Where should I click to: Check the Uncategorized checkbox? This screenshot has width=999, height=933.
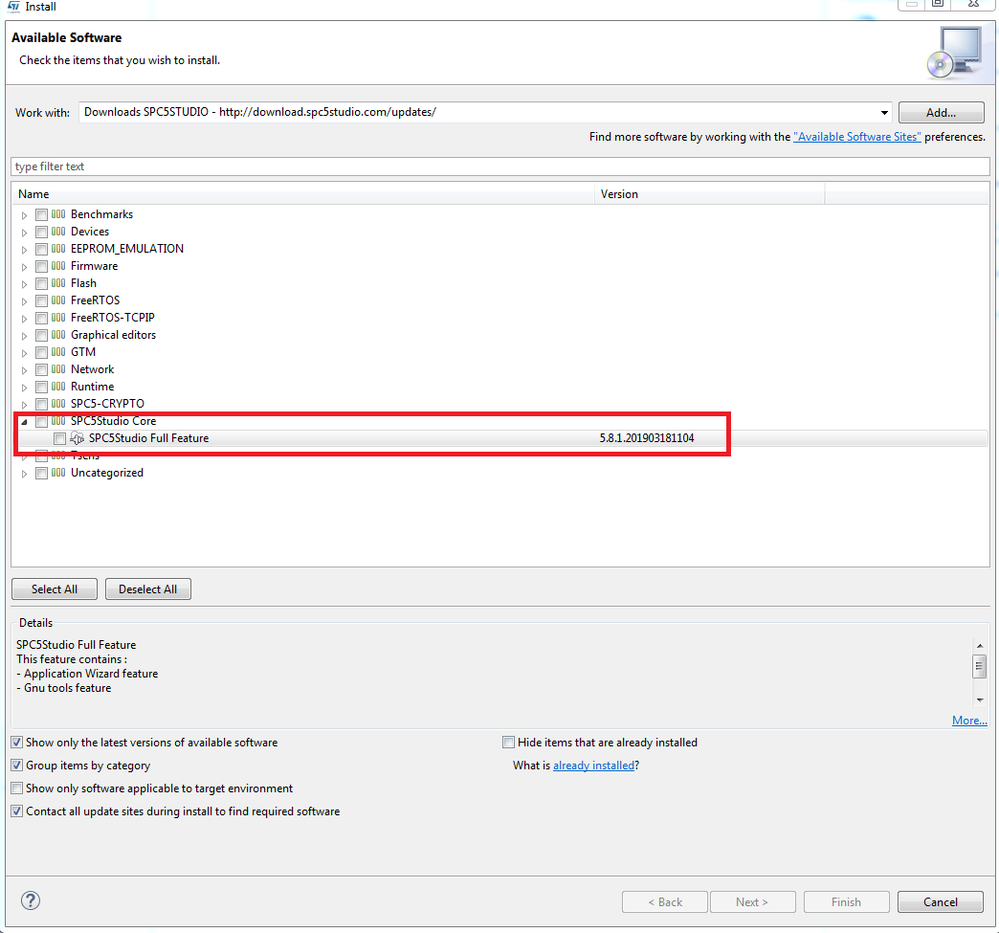[41, 474]
